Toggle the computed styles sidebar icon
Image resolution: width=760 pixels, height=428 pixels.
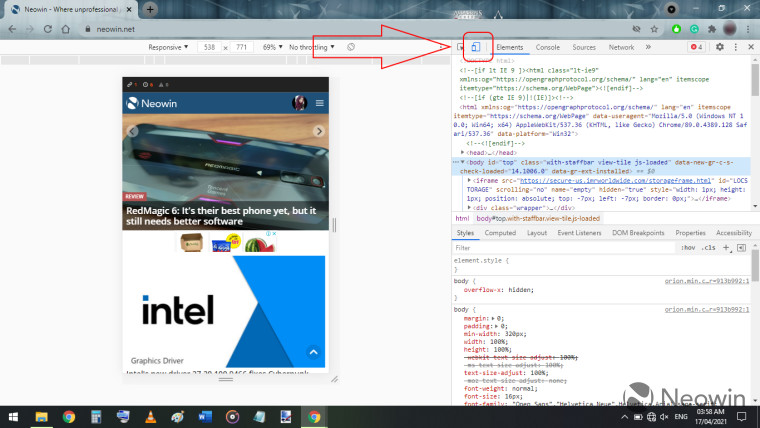[741, 248]
